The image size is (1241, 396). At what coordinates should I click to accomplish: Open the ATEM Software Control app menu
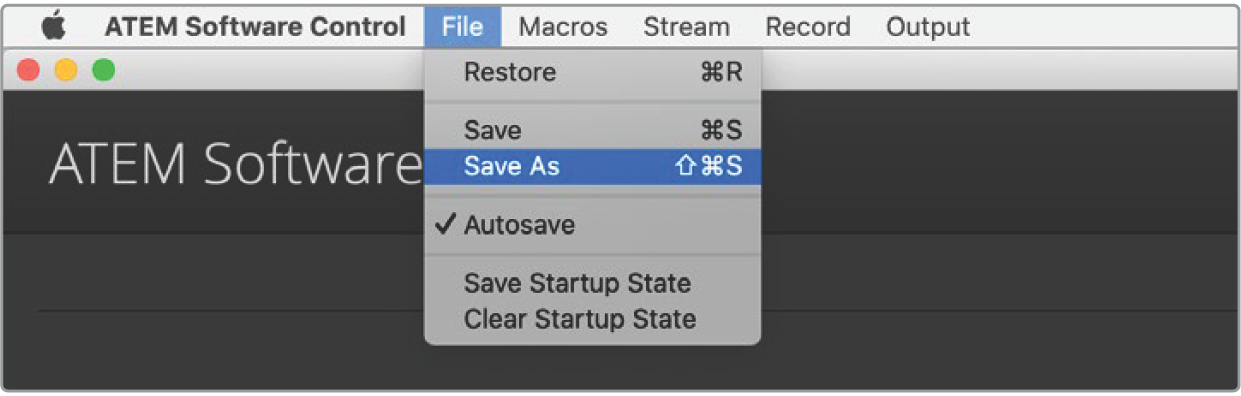[x=255, y=27]
